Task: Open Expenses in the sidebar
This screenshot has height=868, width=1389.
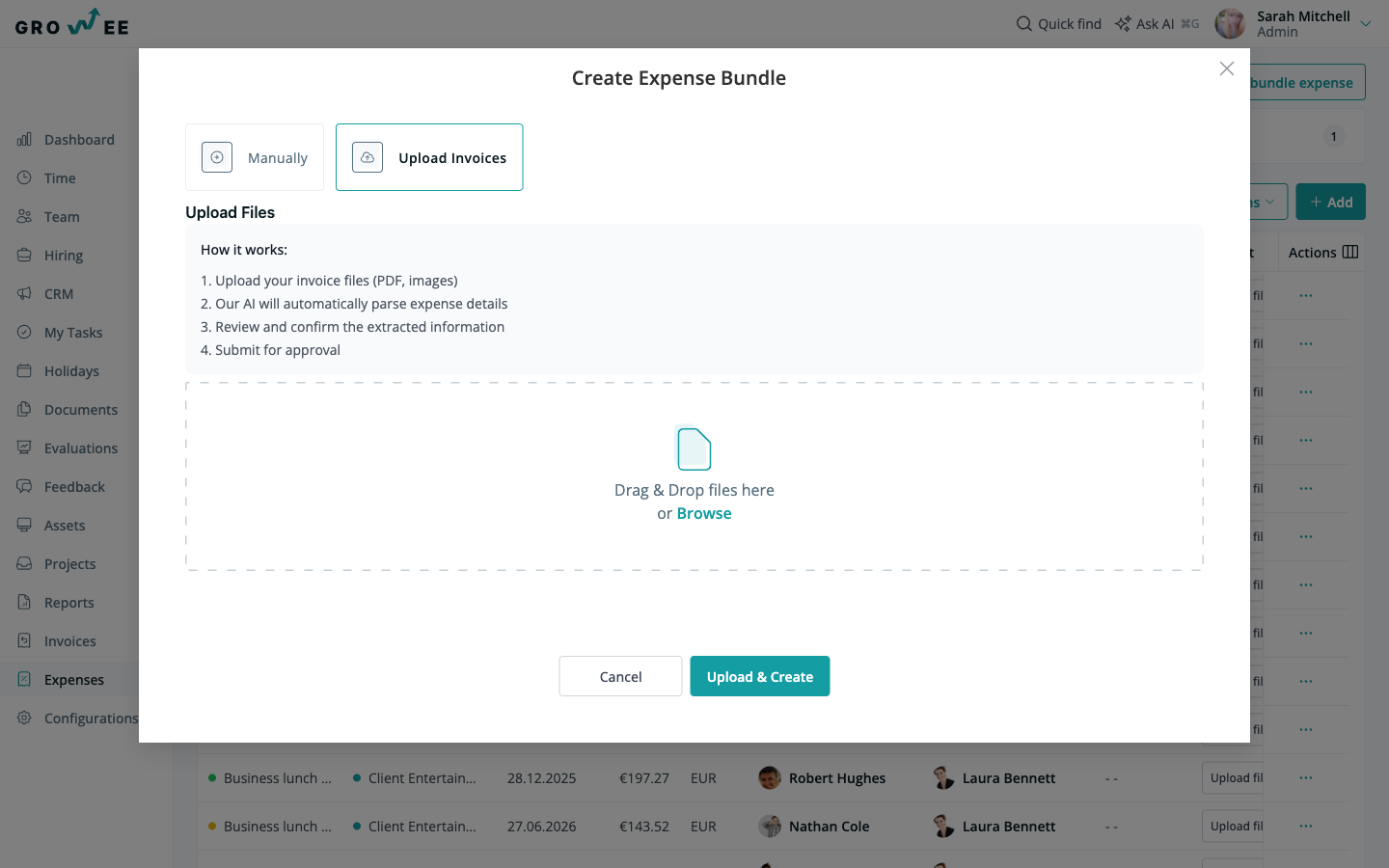Action: (x=73, y=680)
